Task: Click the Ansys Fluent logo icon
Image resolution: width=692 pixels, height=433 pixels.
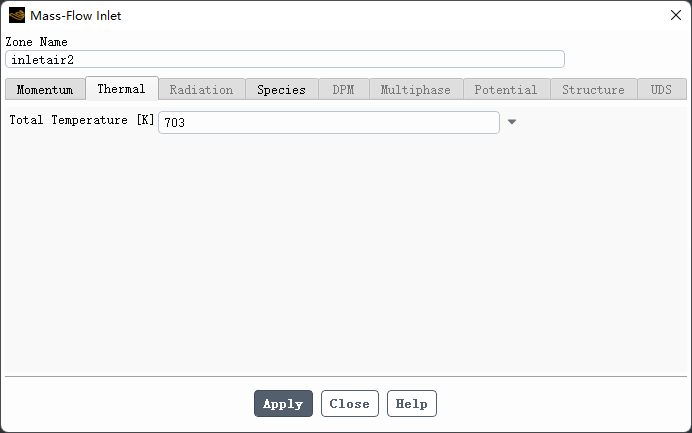Action: [x=17, y=15]
